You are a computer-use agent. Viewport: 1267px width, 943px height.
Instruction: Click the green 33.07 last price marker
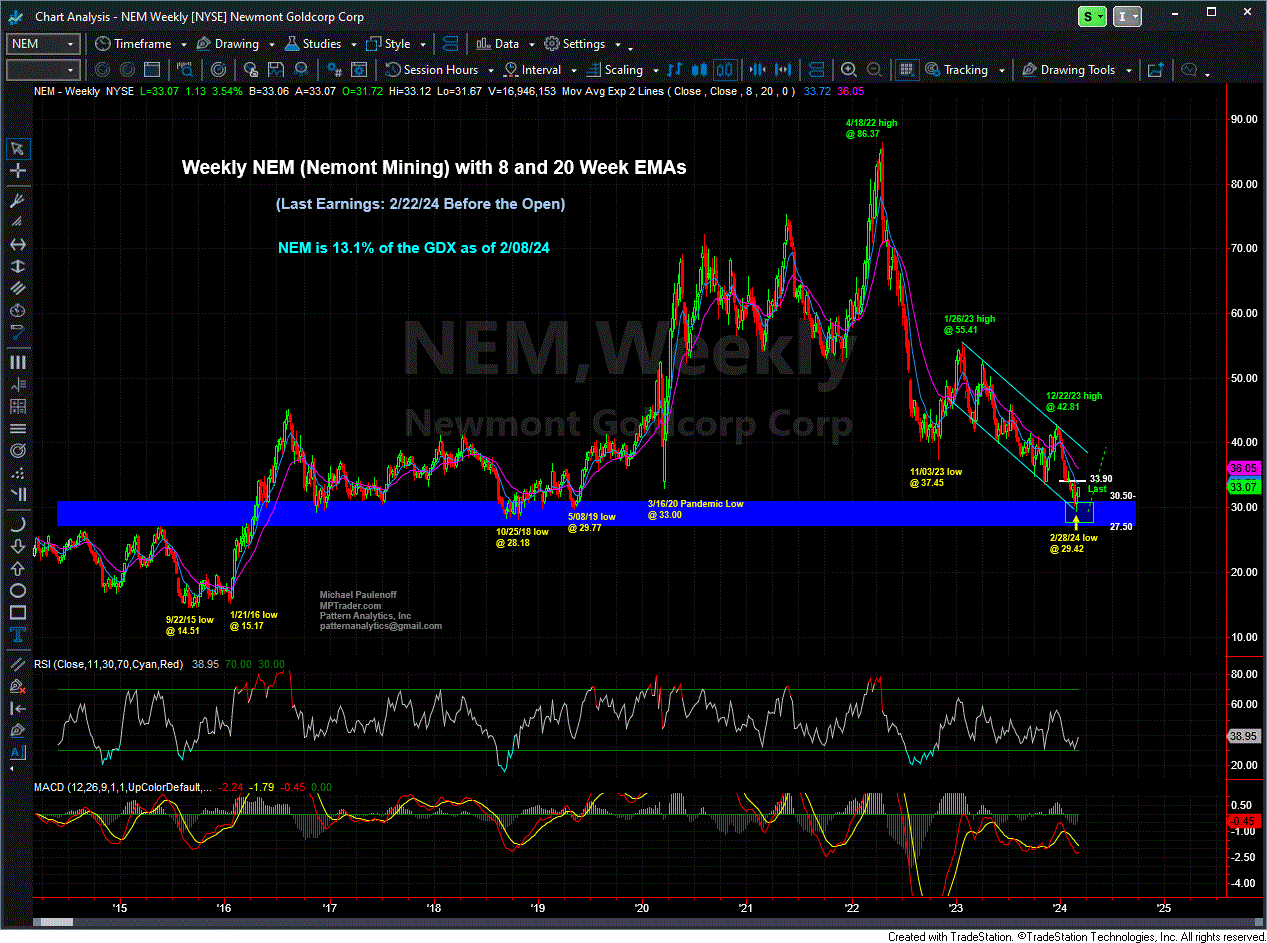(x=1242, y=487)
